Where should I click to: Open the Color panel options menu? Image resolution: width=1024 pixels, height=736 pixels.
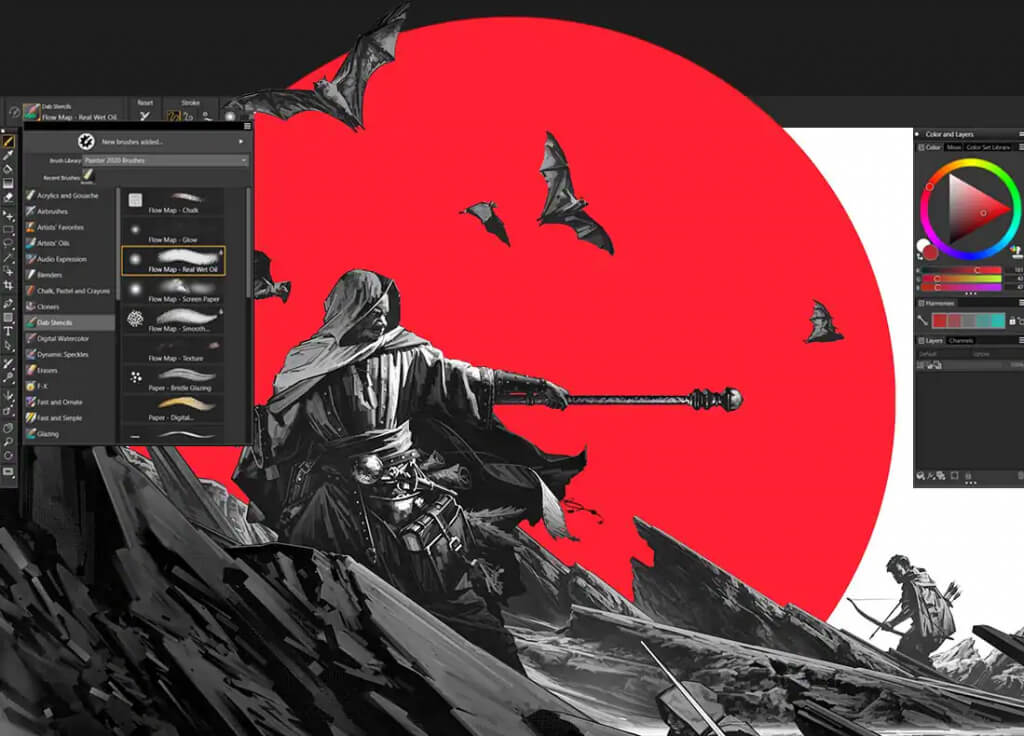1020,148
